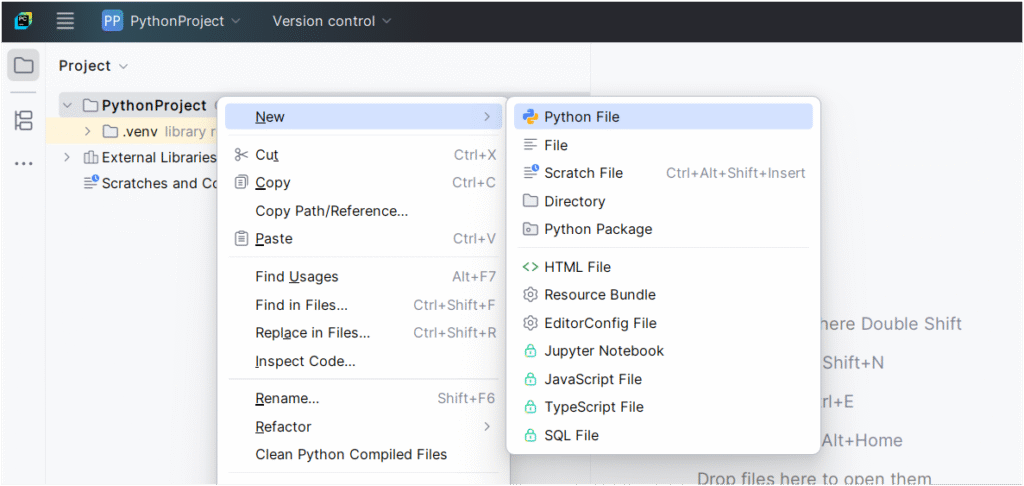Click the SQL File lock icon
This screenshot has width=1024, height=486.
(530, 435)
